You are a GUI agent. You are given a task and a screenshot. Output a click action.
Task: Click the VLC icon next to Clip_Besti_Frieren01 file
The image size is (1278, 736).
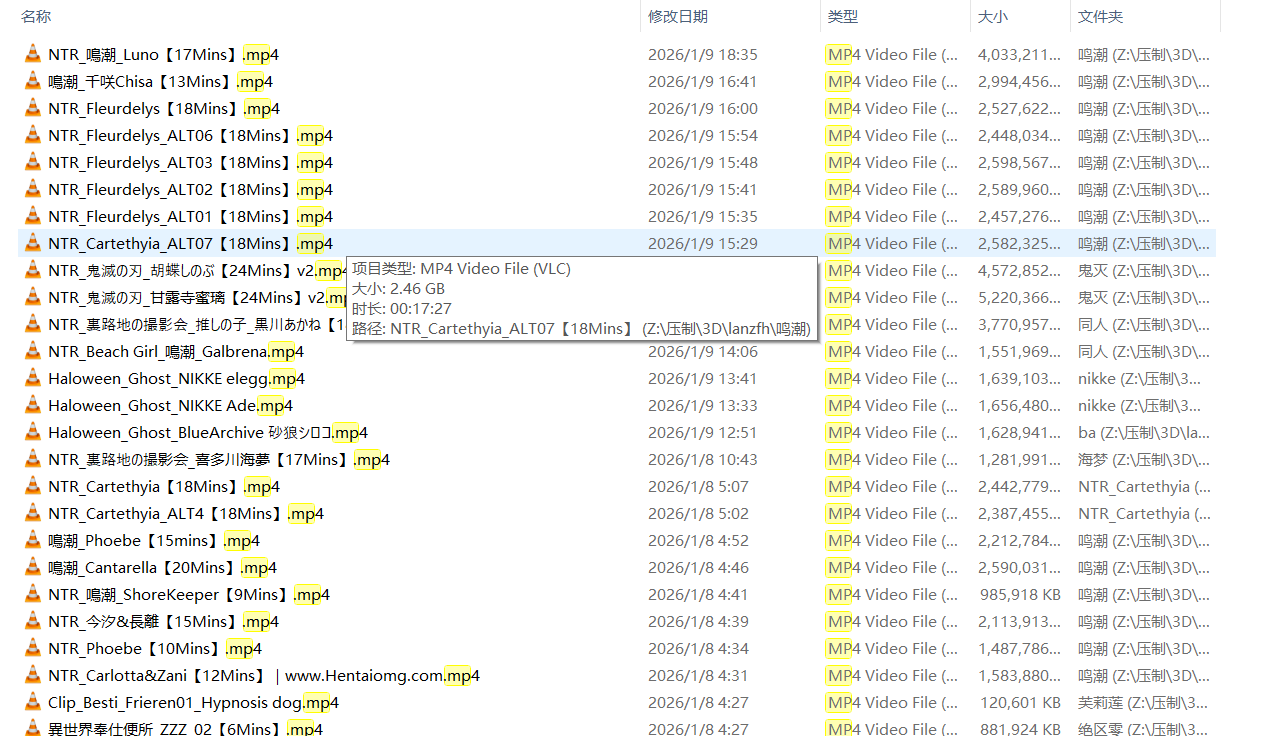click(x=32, y=702)
